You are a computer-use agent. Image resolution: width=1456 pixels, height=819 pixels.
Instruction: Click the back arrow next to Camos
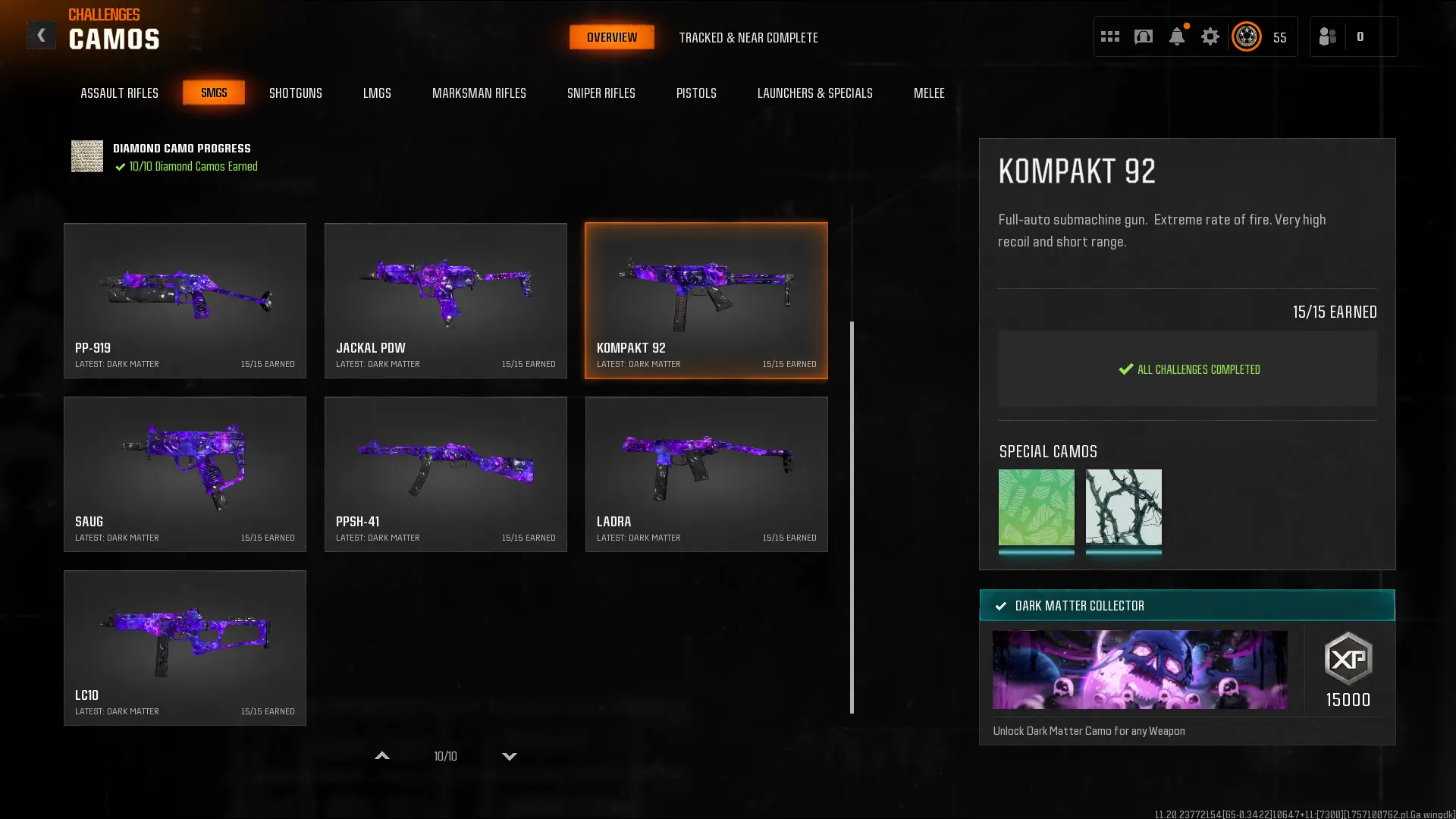point(41,36)
